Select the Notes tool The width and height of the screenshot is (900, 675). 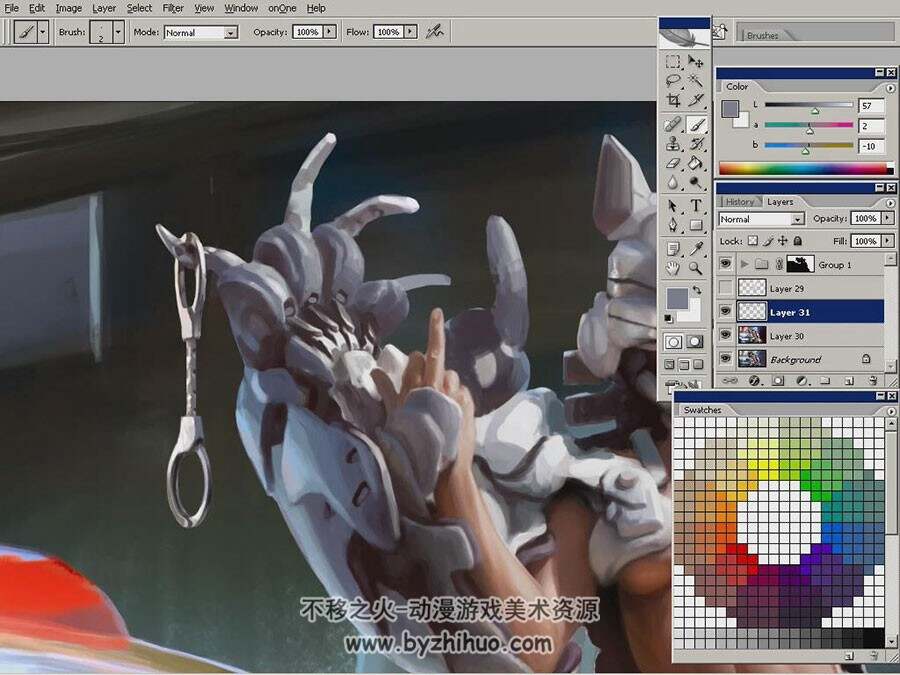click(x=673, y=249)
